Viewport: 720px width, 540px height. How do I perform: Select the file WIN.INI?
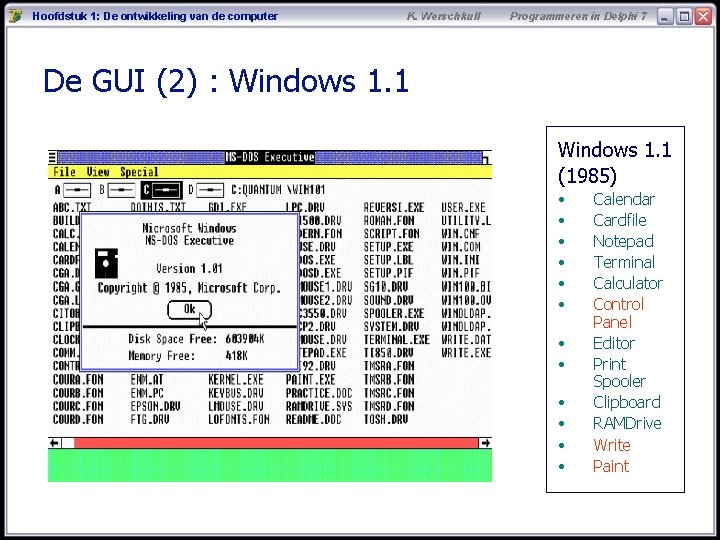(461, 260)
